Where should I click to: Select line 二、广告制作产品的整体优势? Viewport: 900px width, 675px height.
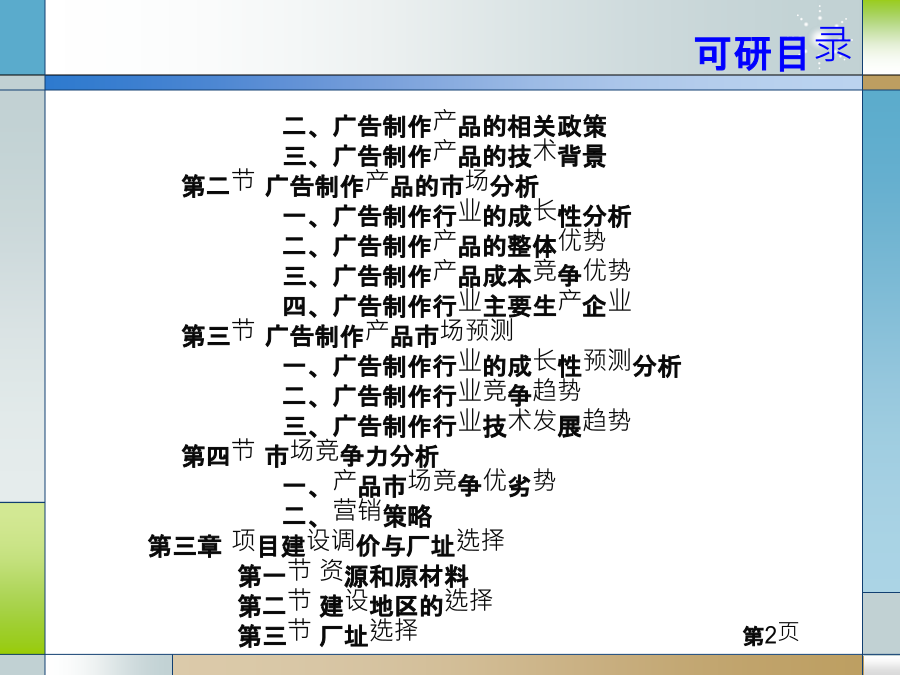click(x=445, y=245)
